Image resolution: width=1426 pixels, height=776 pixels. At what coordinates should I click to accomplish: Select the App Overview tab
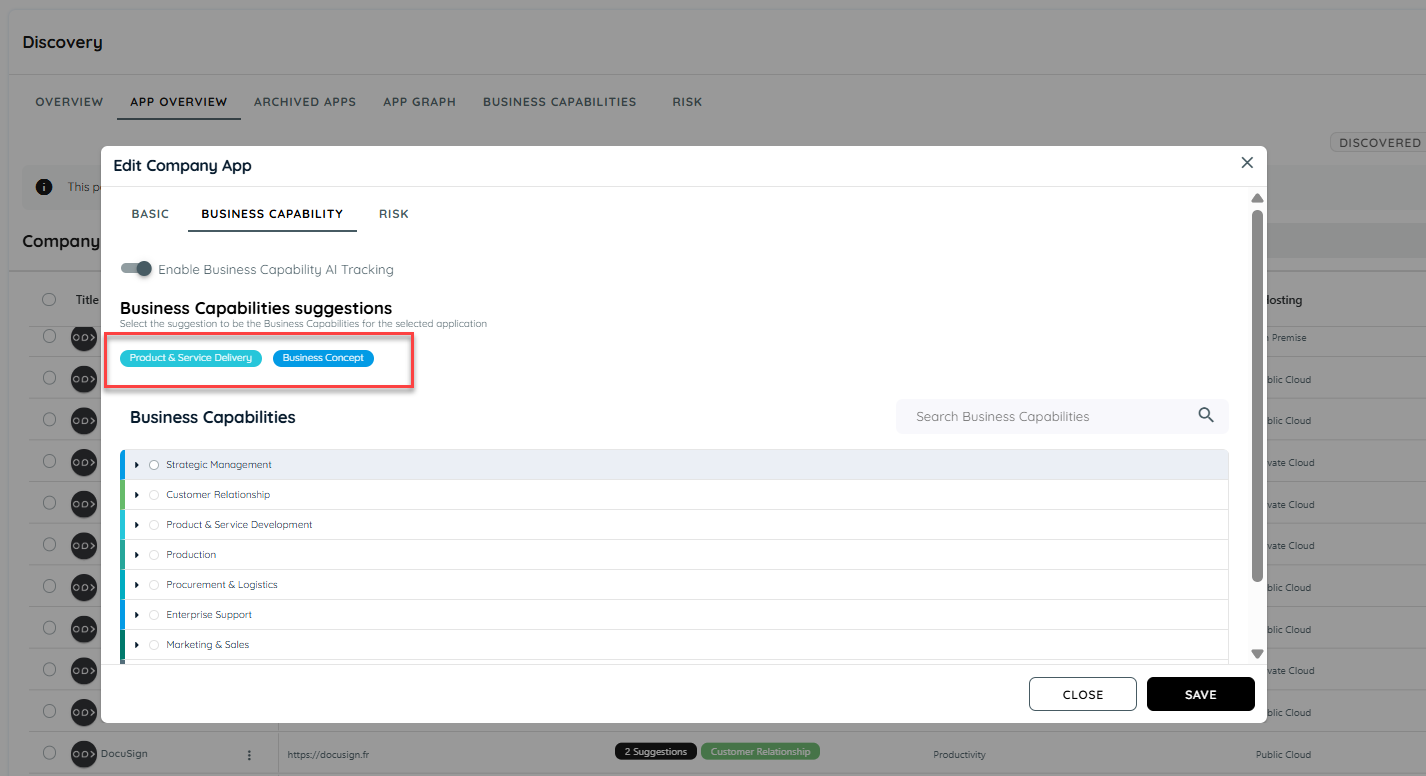click(179, 102)
